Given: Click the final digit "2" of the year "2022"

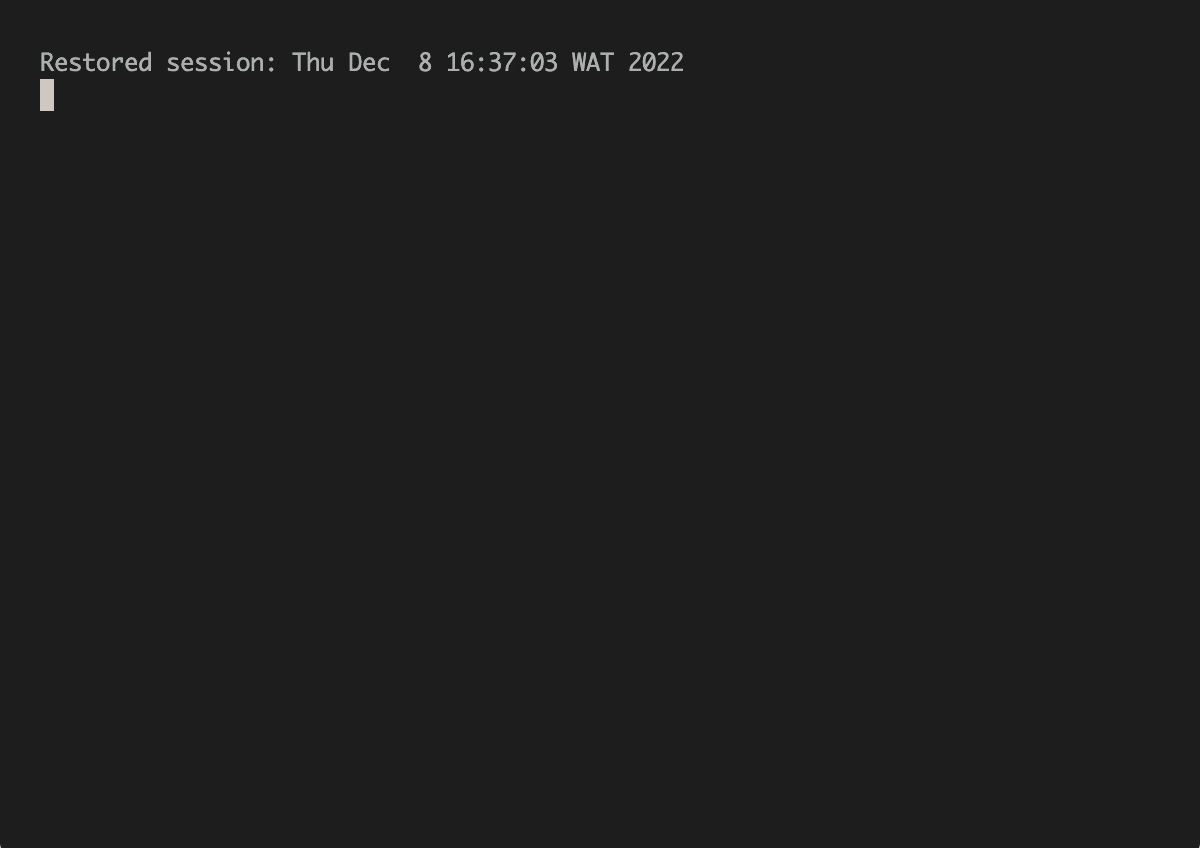Looking at the screenshot, I should [x=677, y=62].
